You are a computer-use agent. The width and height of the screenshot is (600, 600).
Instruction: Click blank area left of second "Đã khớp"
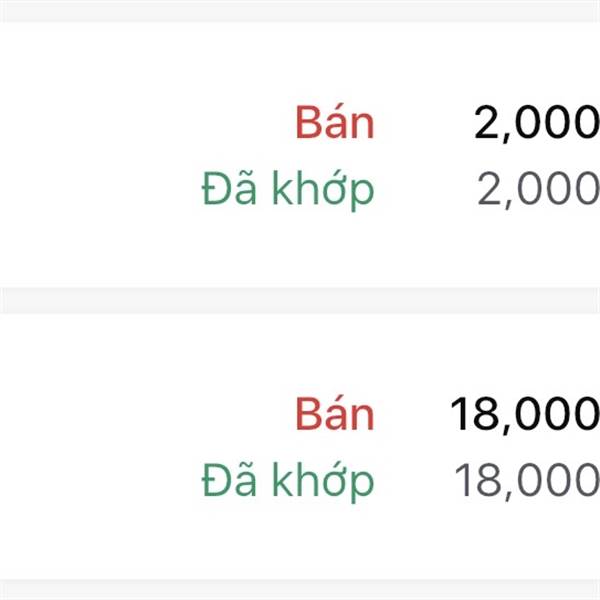click(x=100, y=480)
